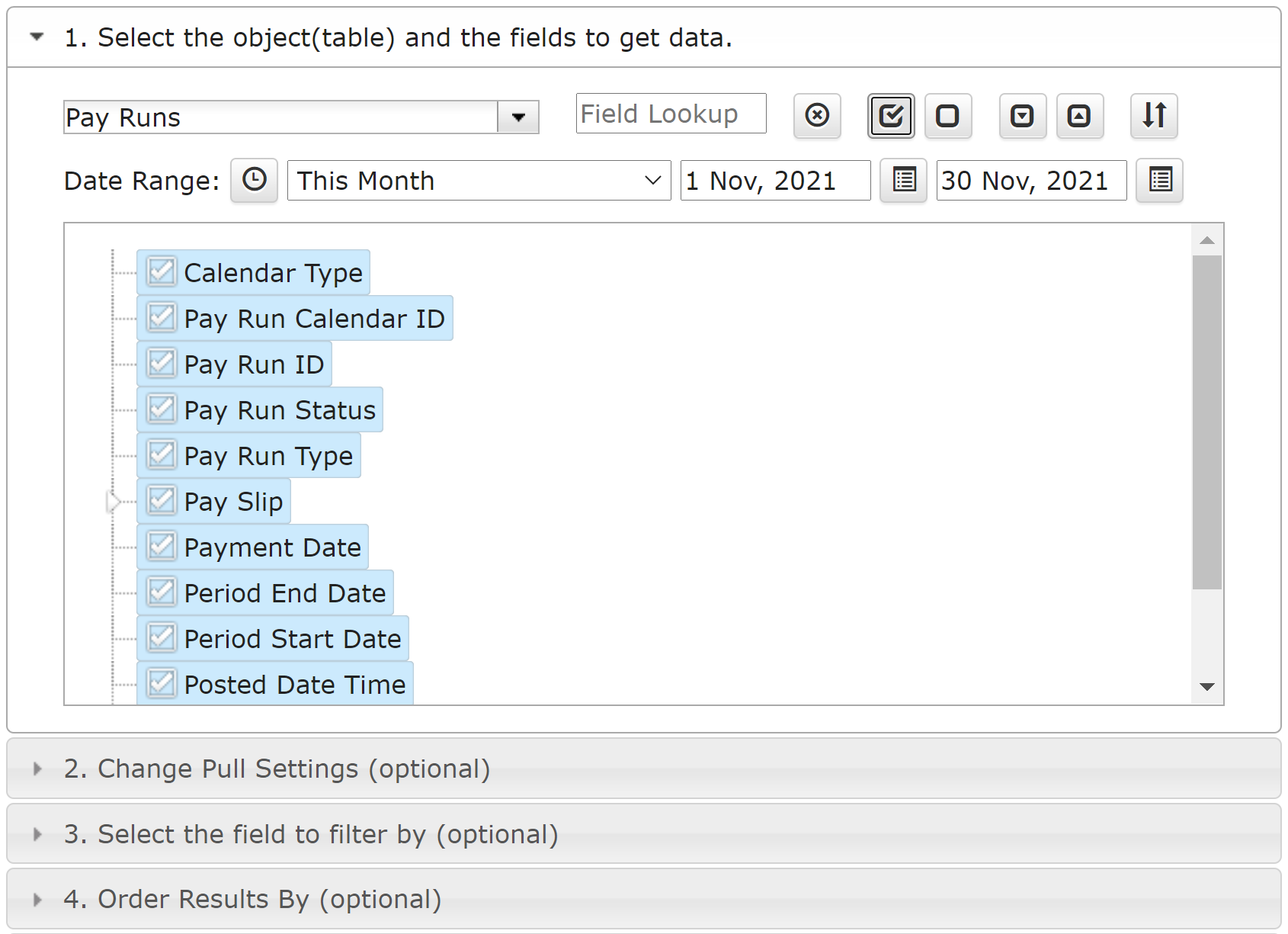Click the clock icon beside Date Range
Image resolution: width=1288 pixels, height=934 pixels.
tap(255, 181)
